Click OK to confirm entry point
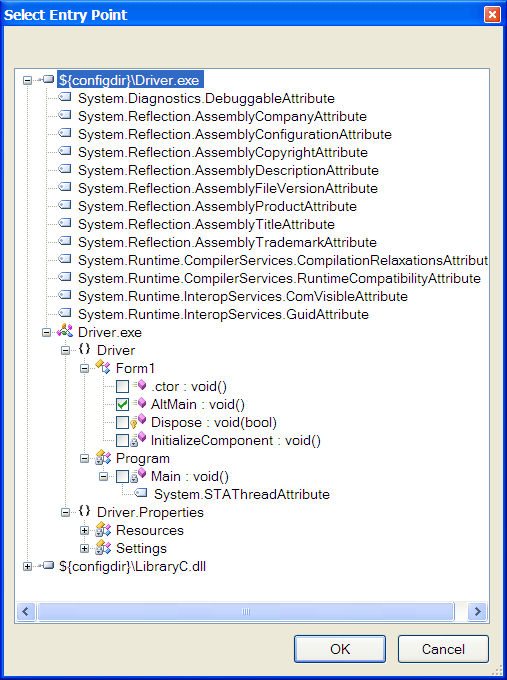Image resolution: width=507 pixels, height=680 pixels. 340,649
